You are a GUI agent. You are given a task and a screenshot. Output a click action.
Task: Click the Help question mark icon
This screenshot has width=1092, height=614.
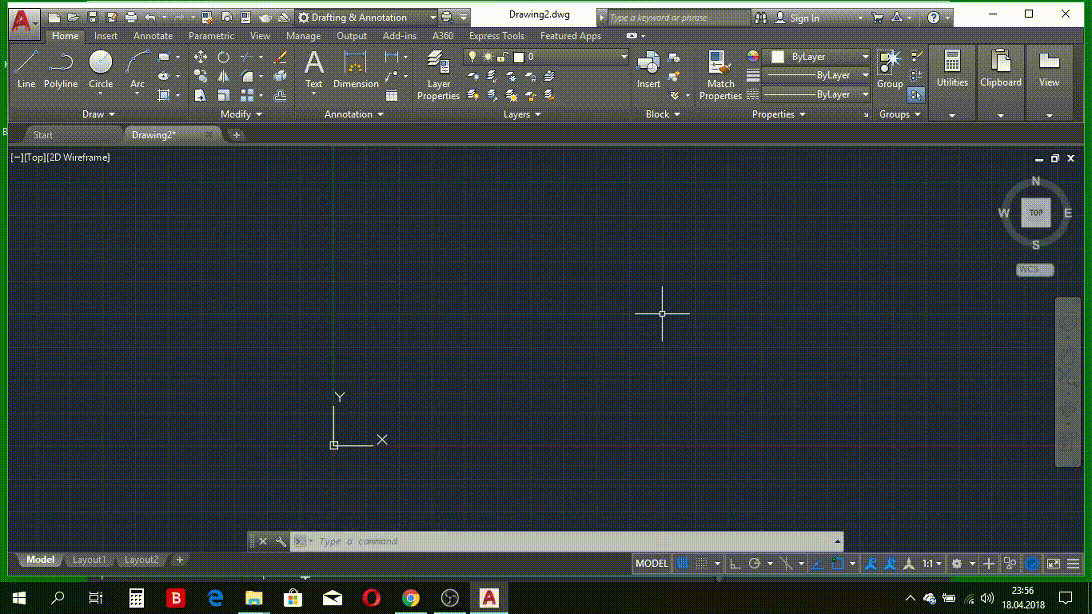(933, 17)
